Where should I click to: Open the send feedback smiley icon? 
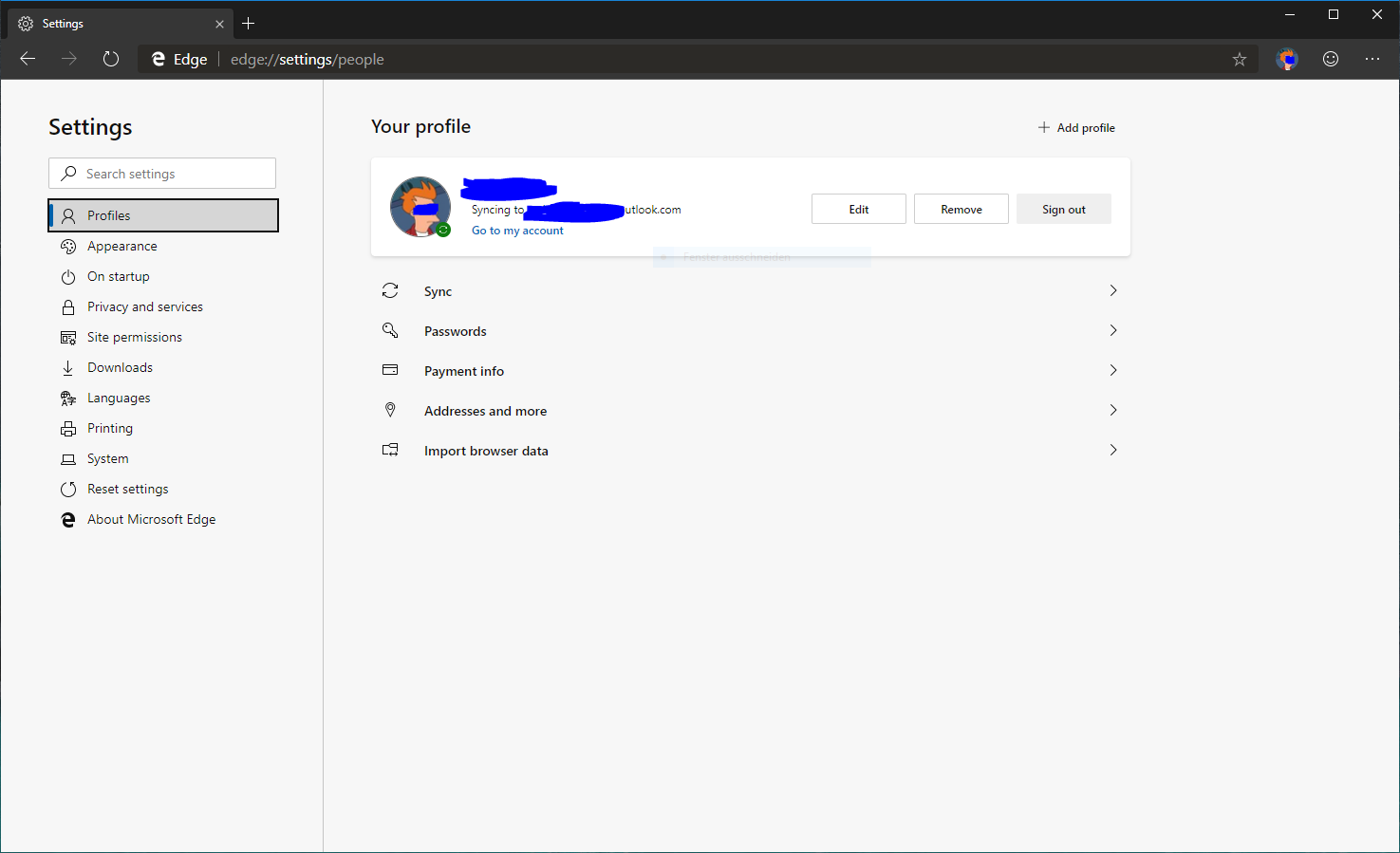pos(1331,59)
